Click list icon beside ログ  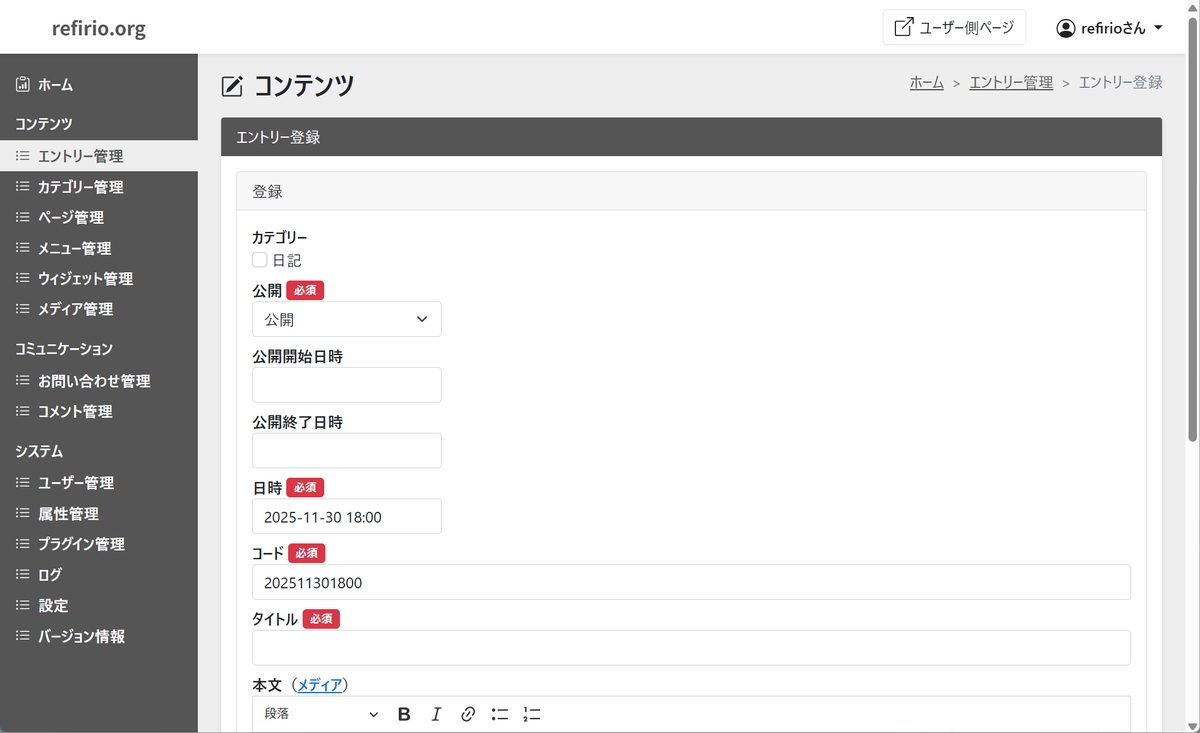[23, 575]
